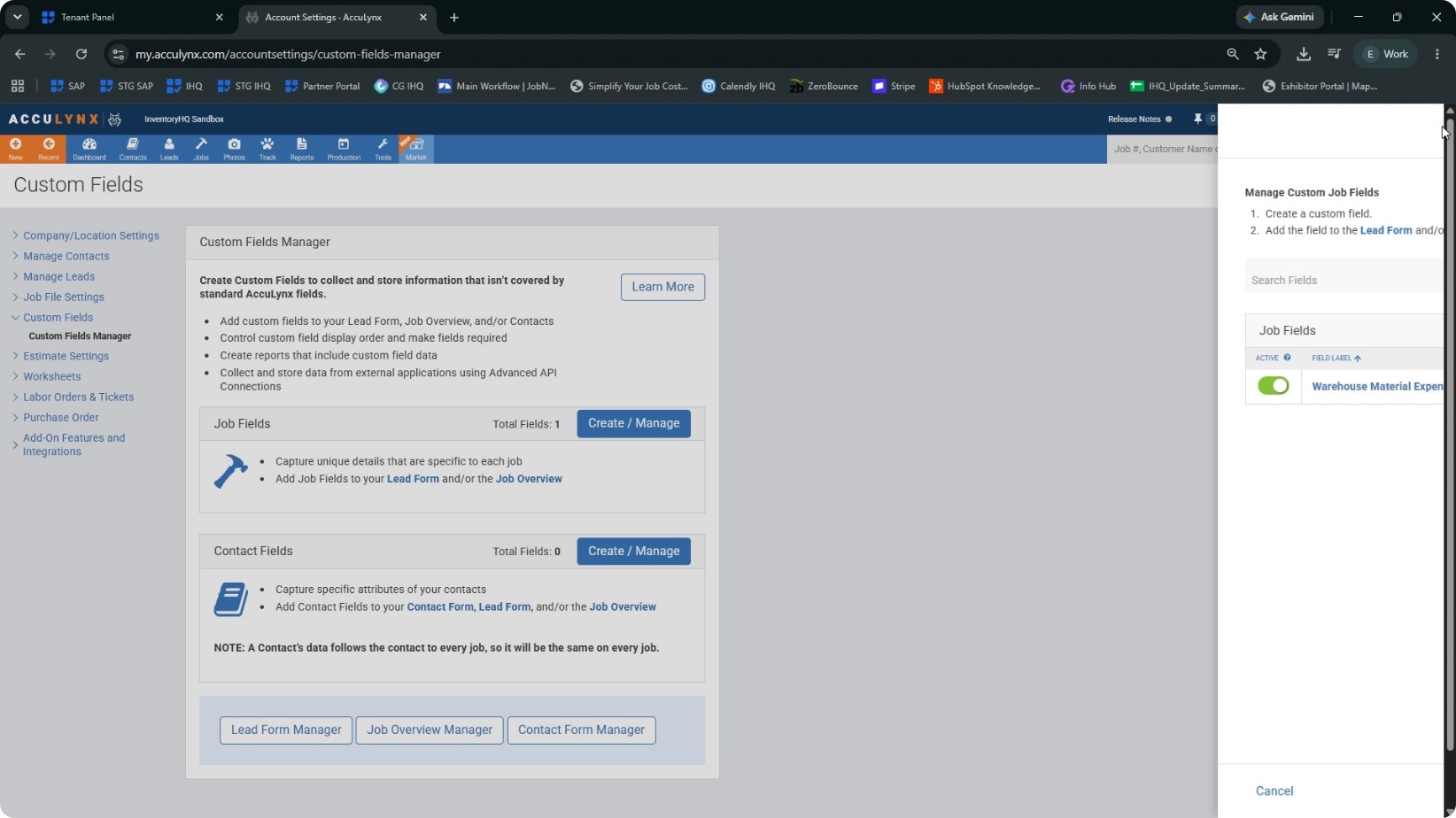Bookmark this page with star icon

pos(1260,54)
